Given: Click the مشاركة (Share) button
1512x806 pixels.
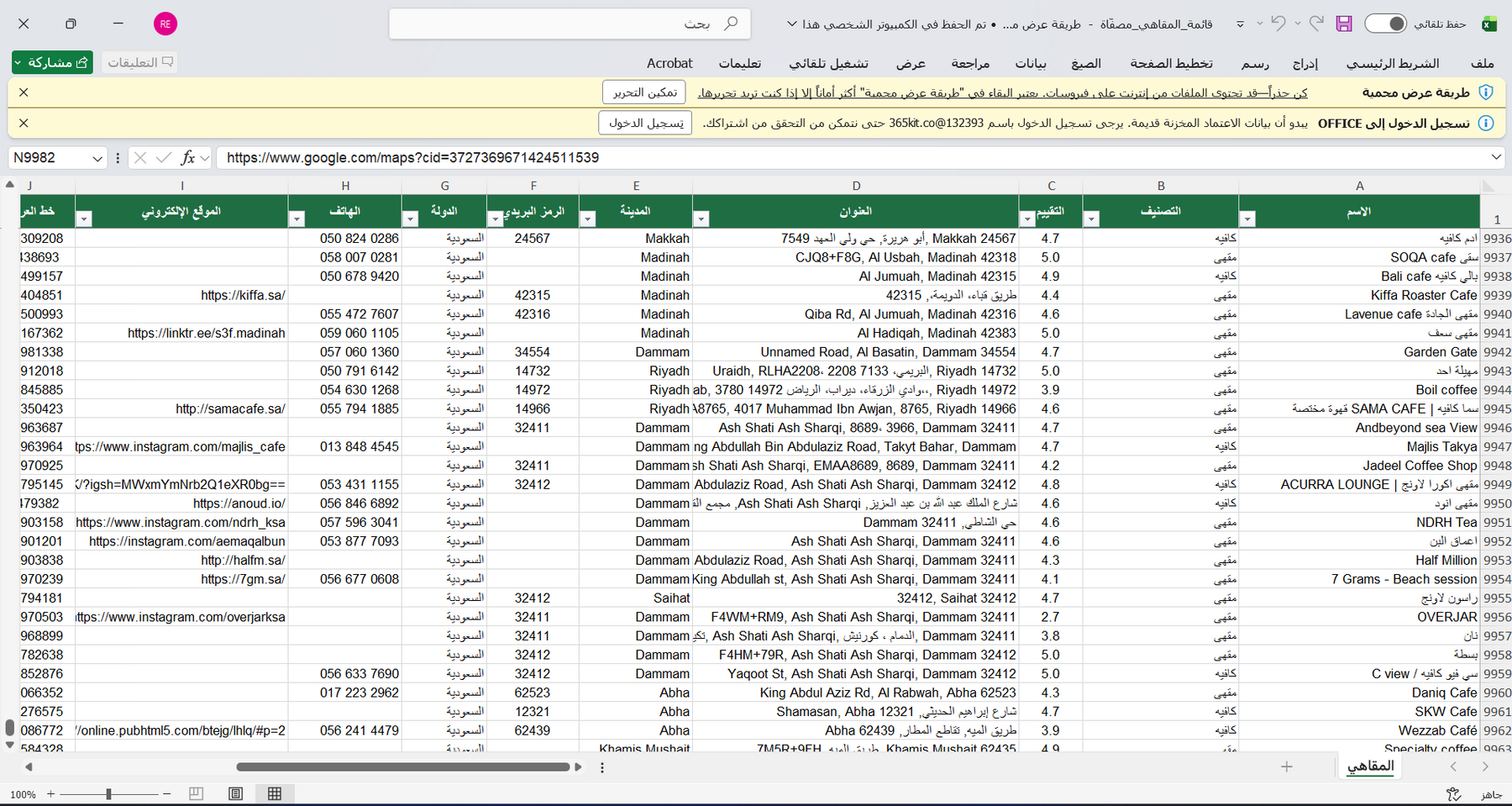Looking at the screenshot, I should coord(52,62).
